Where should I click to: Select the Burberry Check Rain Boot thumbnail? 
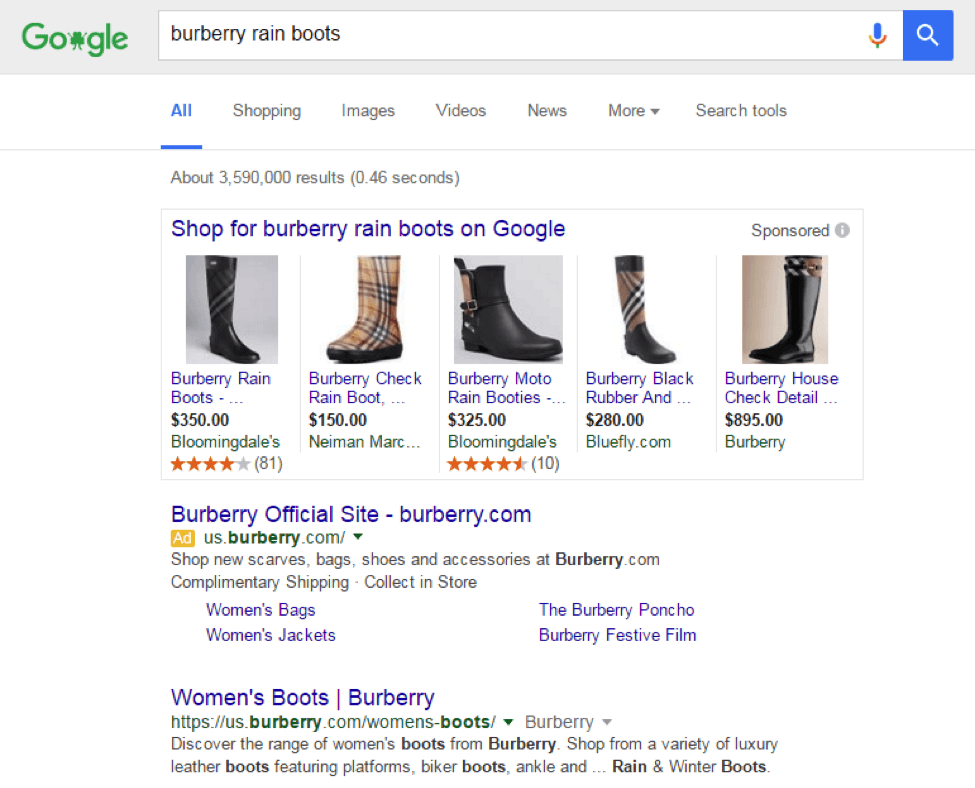click(370, 309)
